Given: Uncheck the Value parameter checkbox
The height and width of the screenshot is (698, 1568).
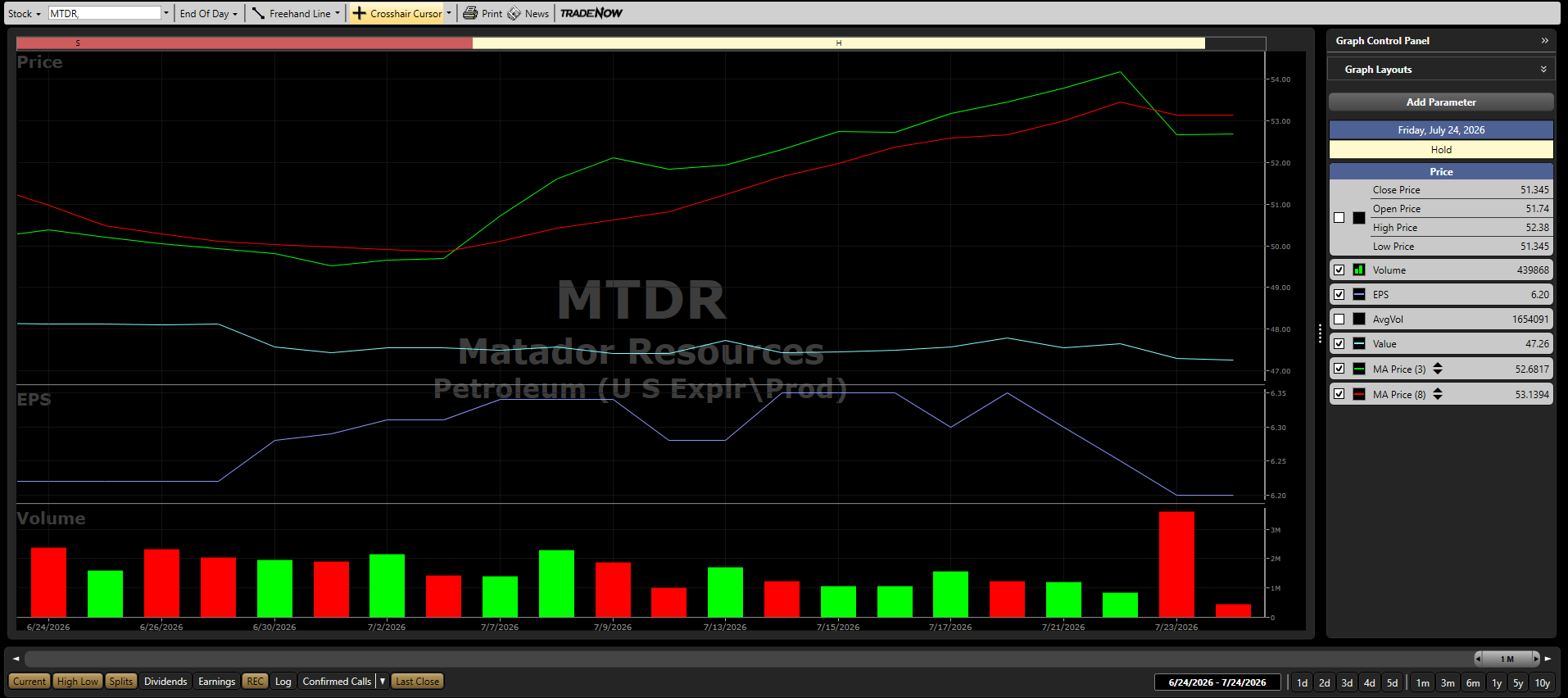Looking at the screenshot, I should tap(1339, 343).
